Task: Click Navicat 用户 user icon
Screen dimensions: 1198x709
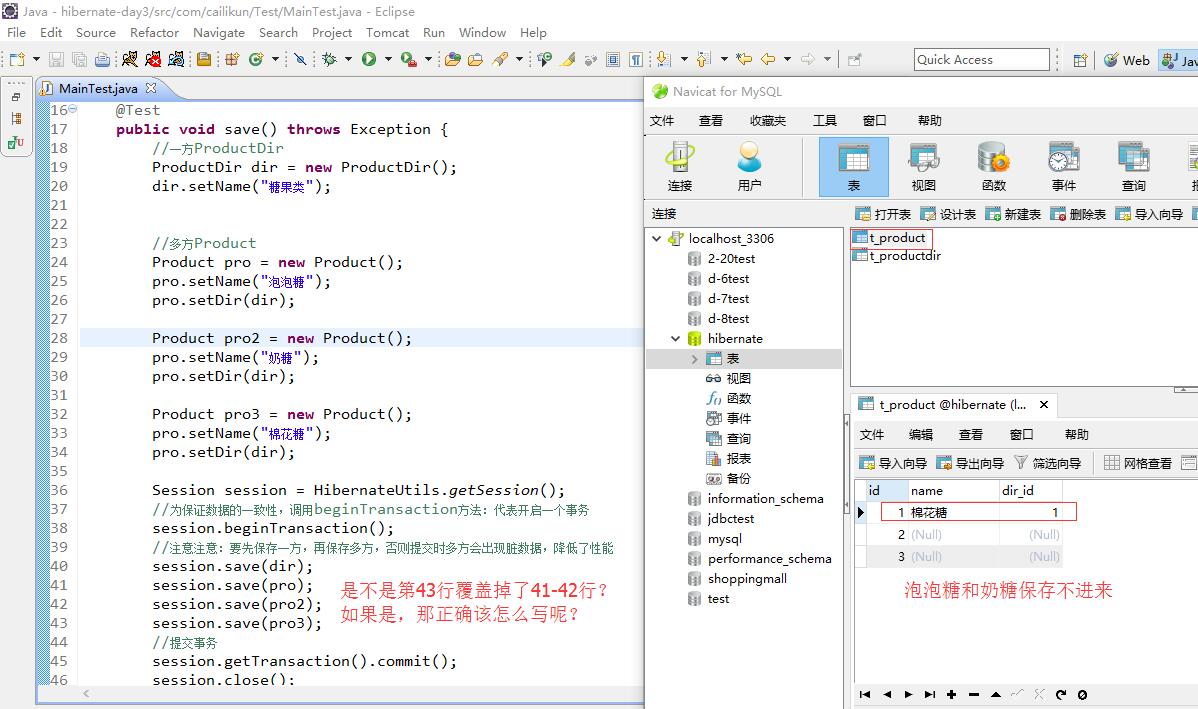Action: (749, 167)
